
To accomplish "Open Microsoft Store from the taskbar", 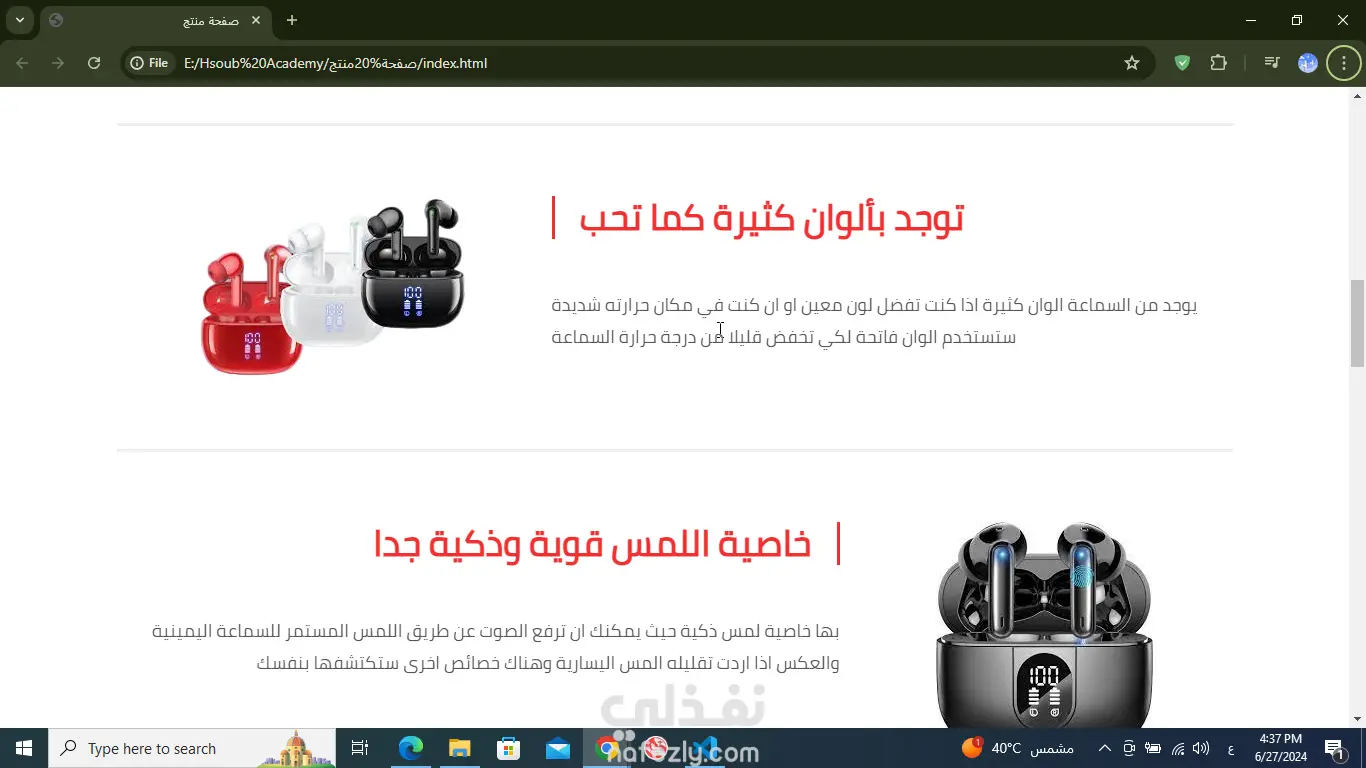I will click(508, 748).
